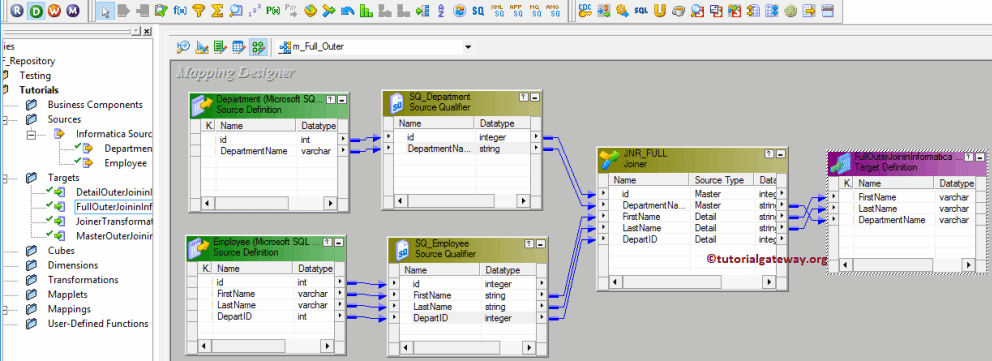Open the Mapplet Designer tool
This screenshot has height=361, width=992.
[x=239, y=46]
